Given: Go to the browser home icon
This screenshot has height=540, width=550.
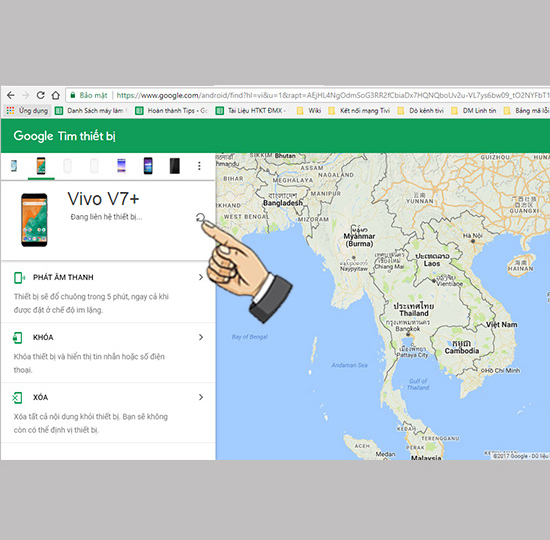Looking at the screenshot, I should click(55, 95).
